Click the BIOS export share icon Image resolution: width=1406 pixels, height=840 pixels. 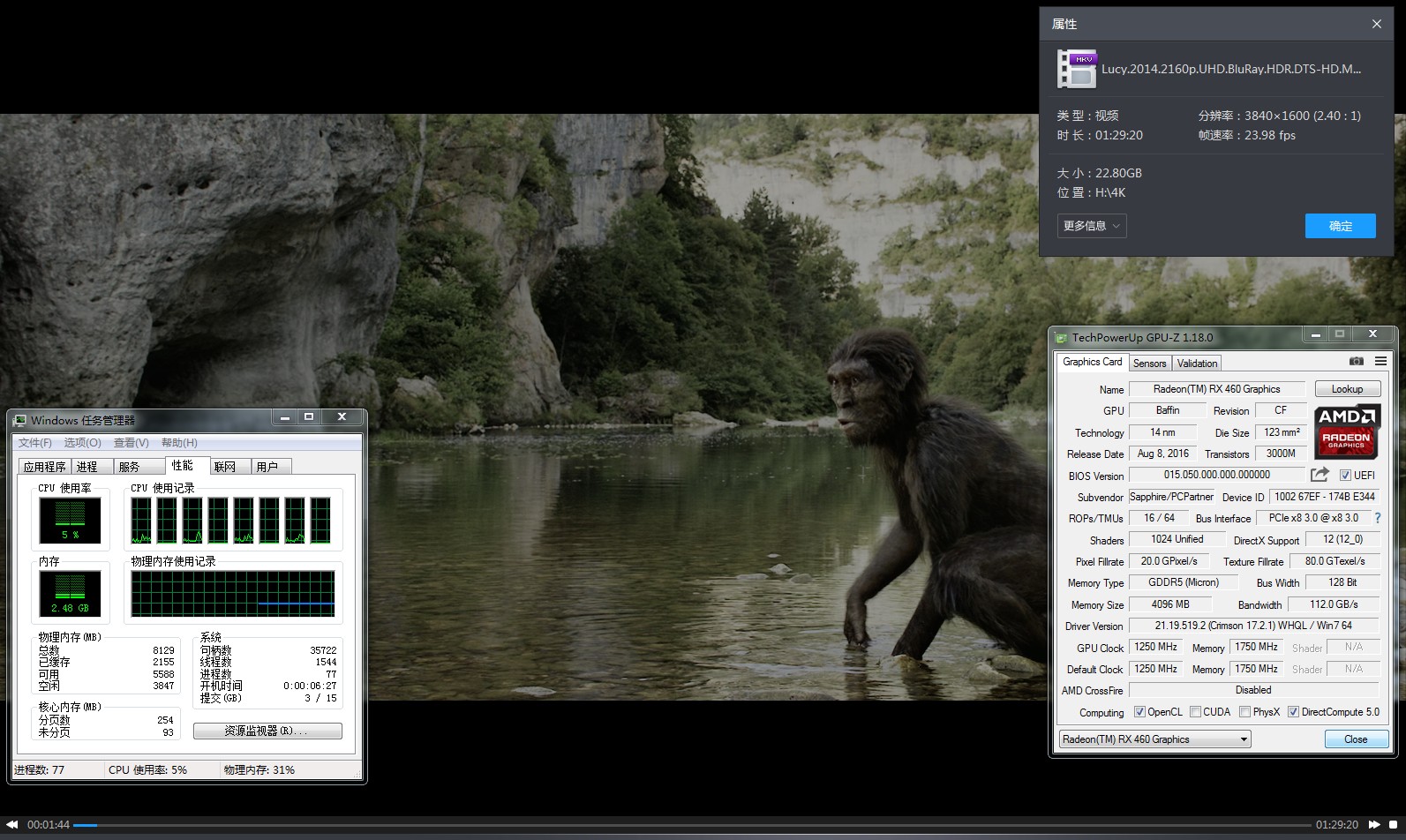pos(1320,475)
